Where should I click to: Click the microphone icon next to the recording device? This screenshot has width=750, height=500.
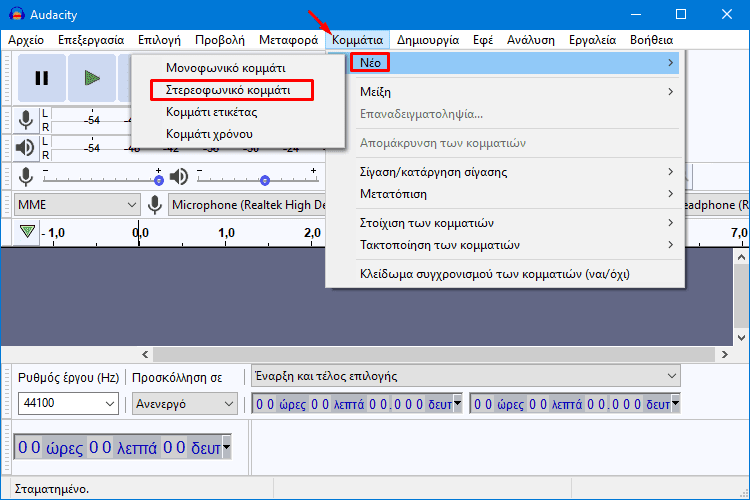point(154,205)
